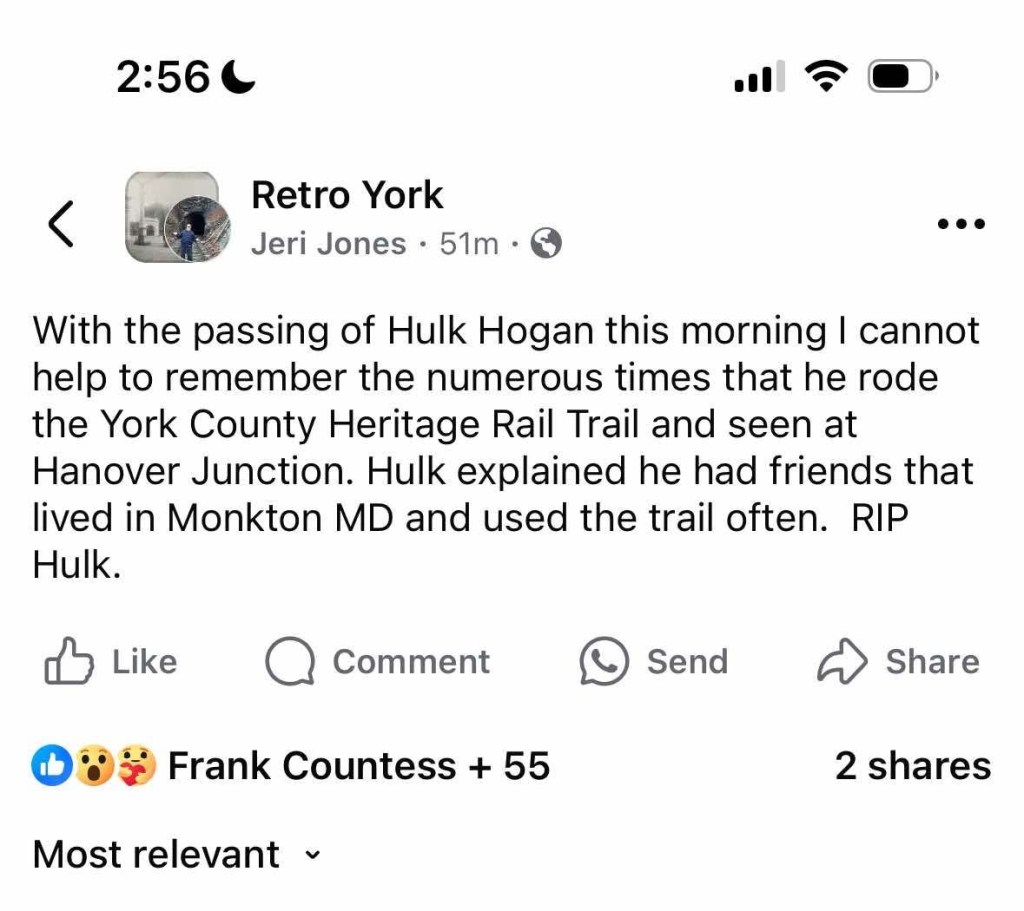The height and width of the screenshot is (911, 1024).
Task: Open Frank Countess + 55 reactions list
Action: pyautogui.click(x=358, y=766)
